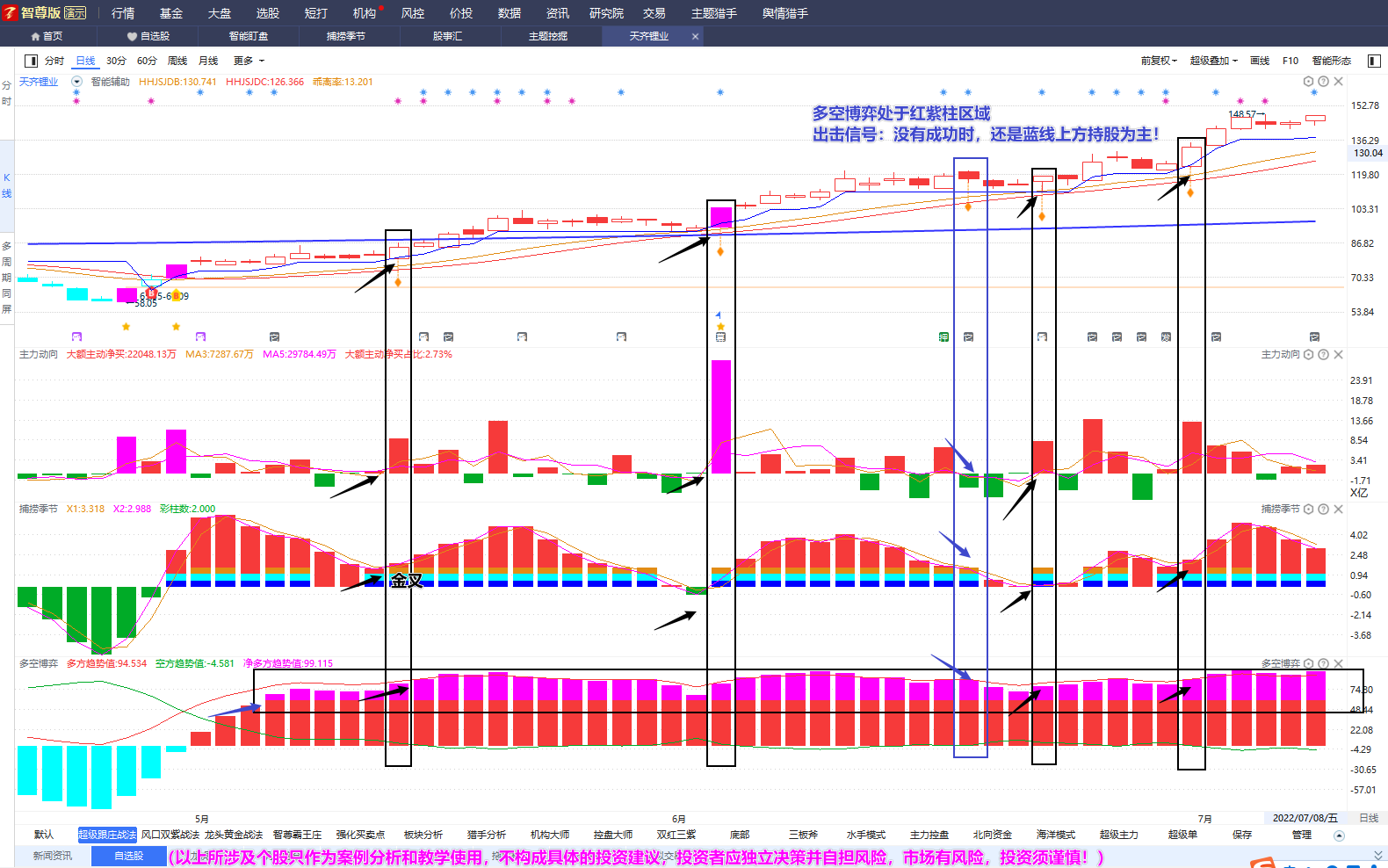Select the 主力控盘 template
This screenshot has height=868, width=1388.
coord(929,835)
